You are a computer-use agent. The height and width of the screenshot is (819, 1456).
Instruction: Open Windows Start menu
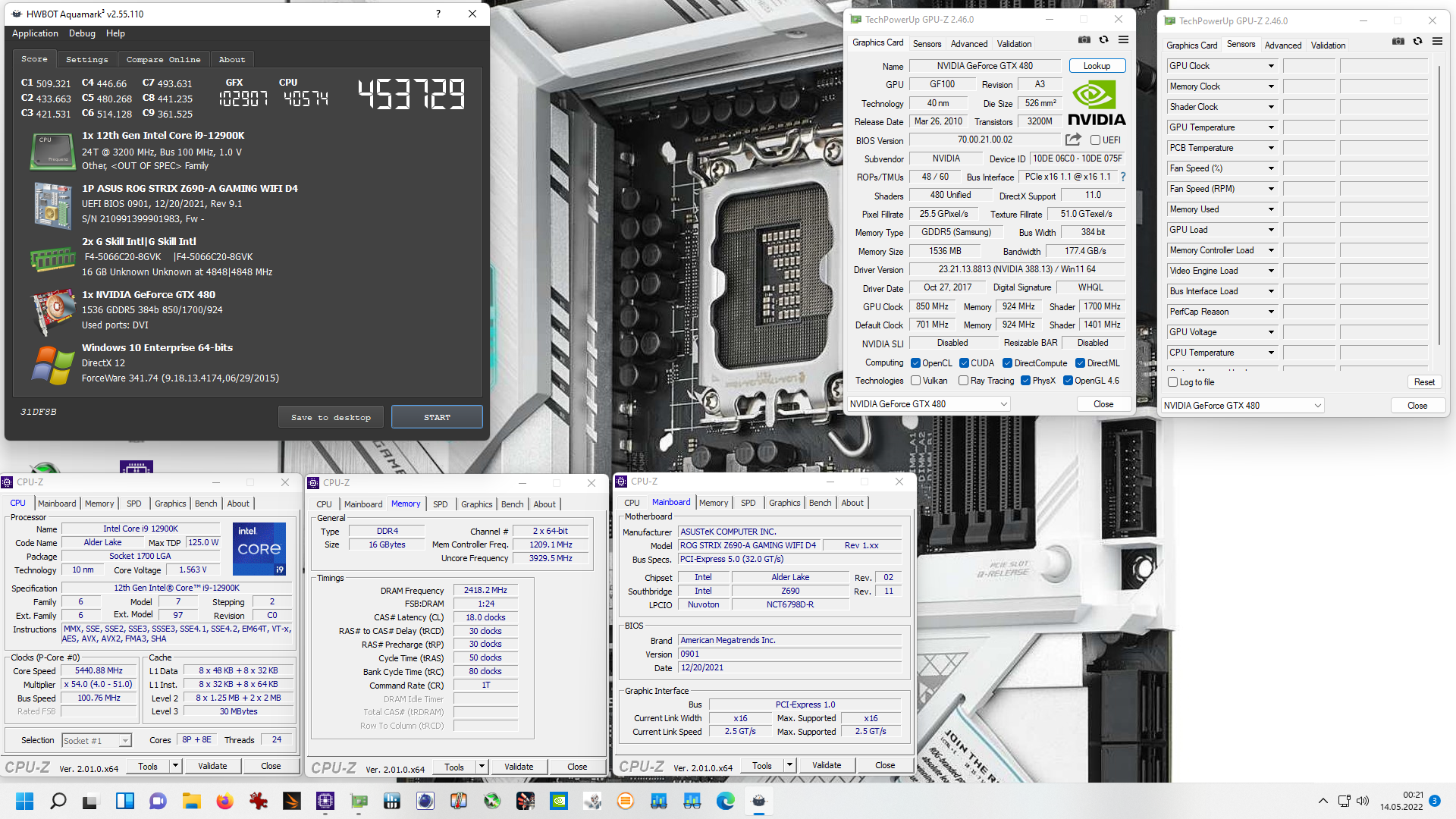click(24, 801)
